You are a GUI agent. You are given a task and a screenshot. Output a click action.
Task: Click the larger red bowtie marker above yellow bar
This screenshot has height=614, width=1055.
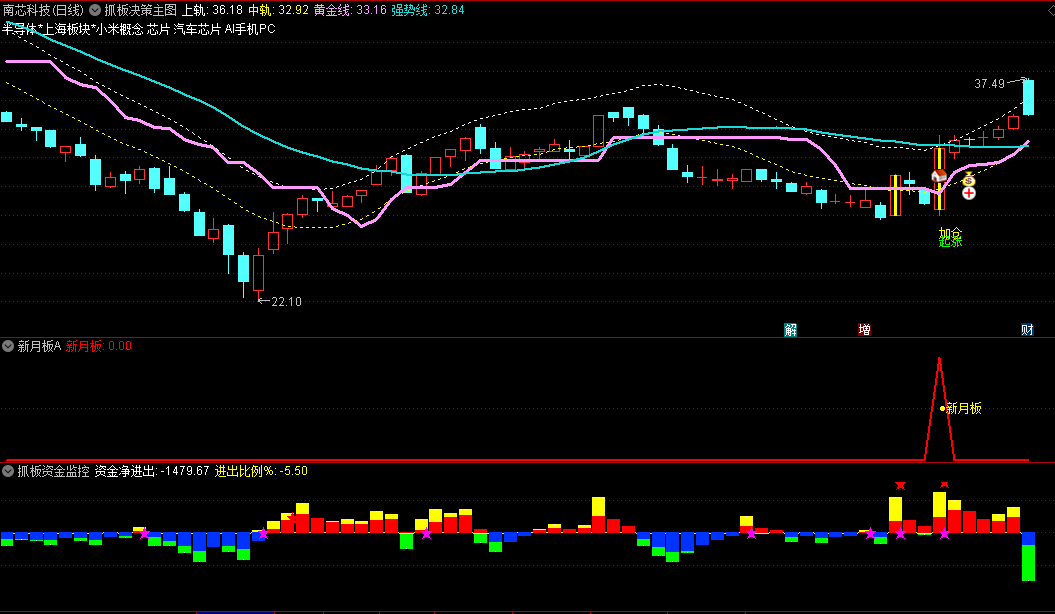(x=901, y=486)
